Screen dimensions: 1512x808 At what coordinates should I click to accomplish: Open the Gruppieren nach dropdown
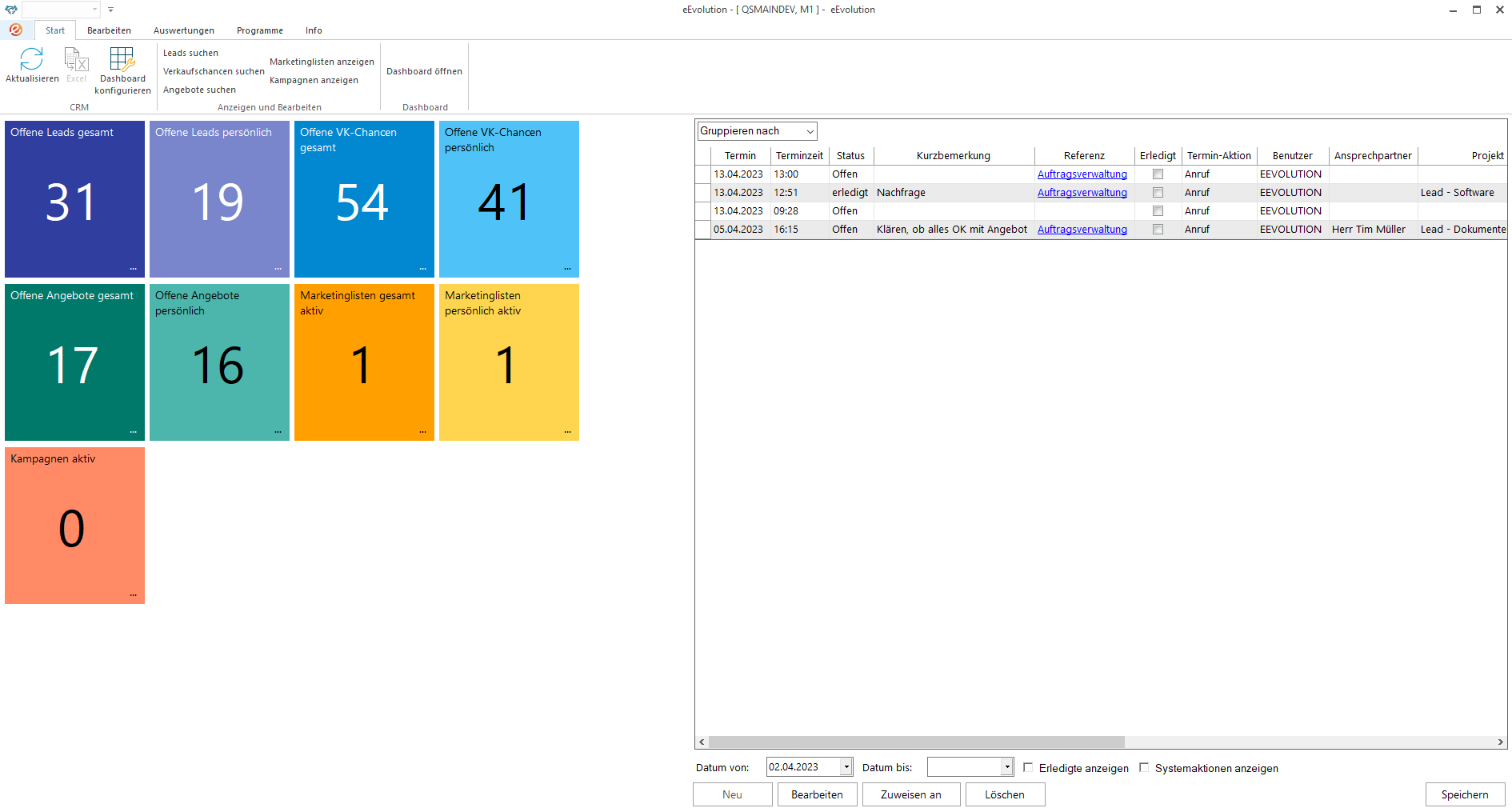point(757,131)
